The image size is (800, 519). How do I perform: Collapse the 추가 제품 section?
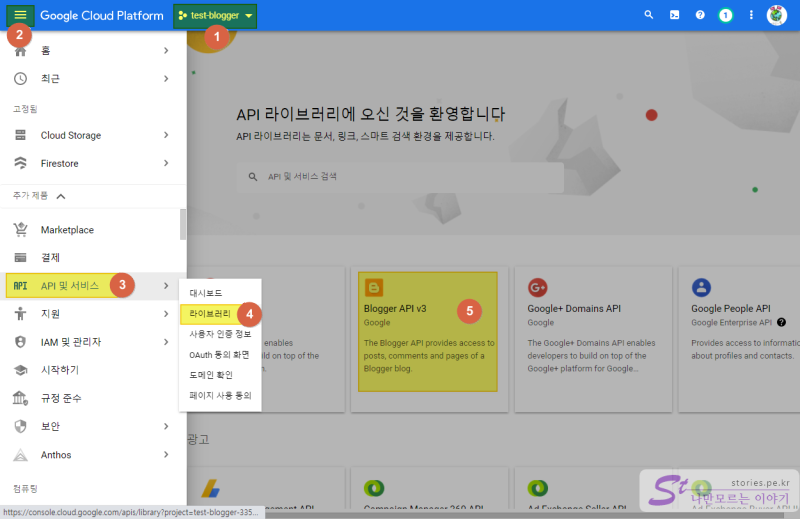coord(61,196)
